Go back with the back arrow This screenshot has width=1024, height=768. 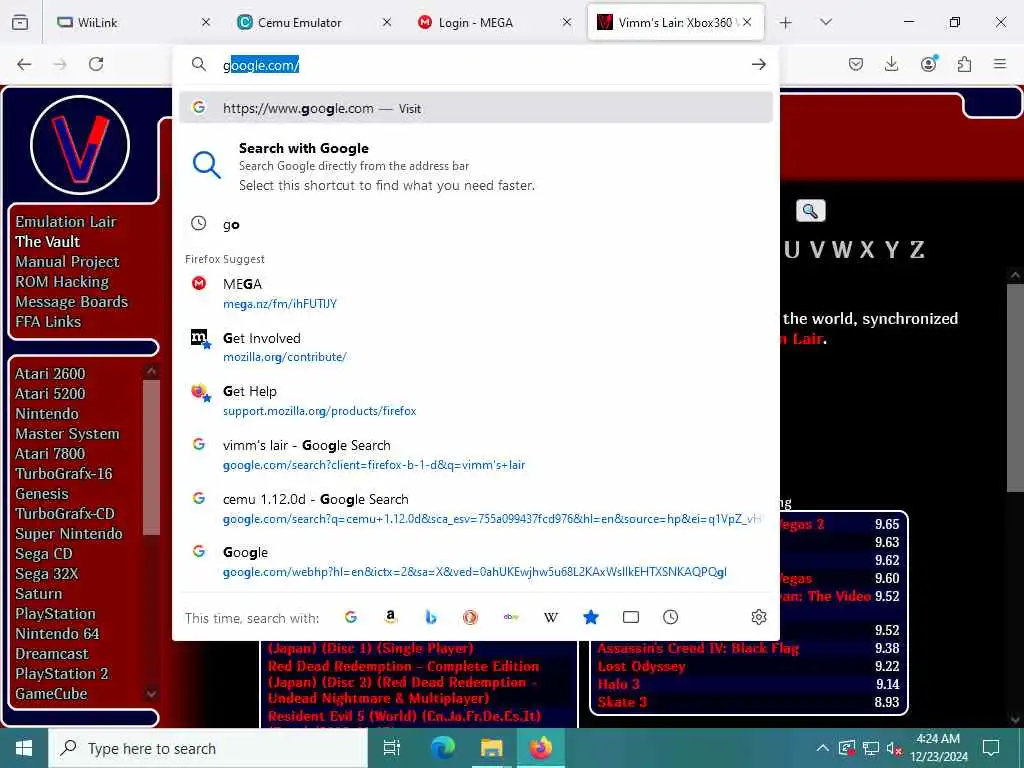(24, 64)
